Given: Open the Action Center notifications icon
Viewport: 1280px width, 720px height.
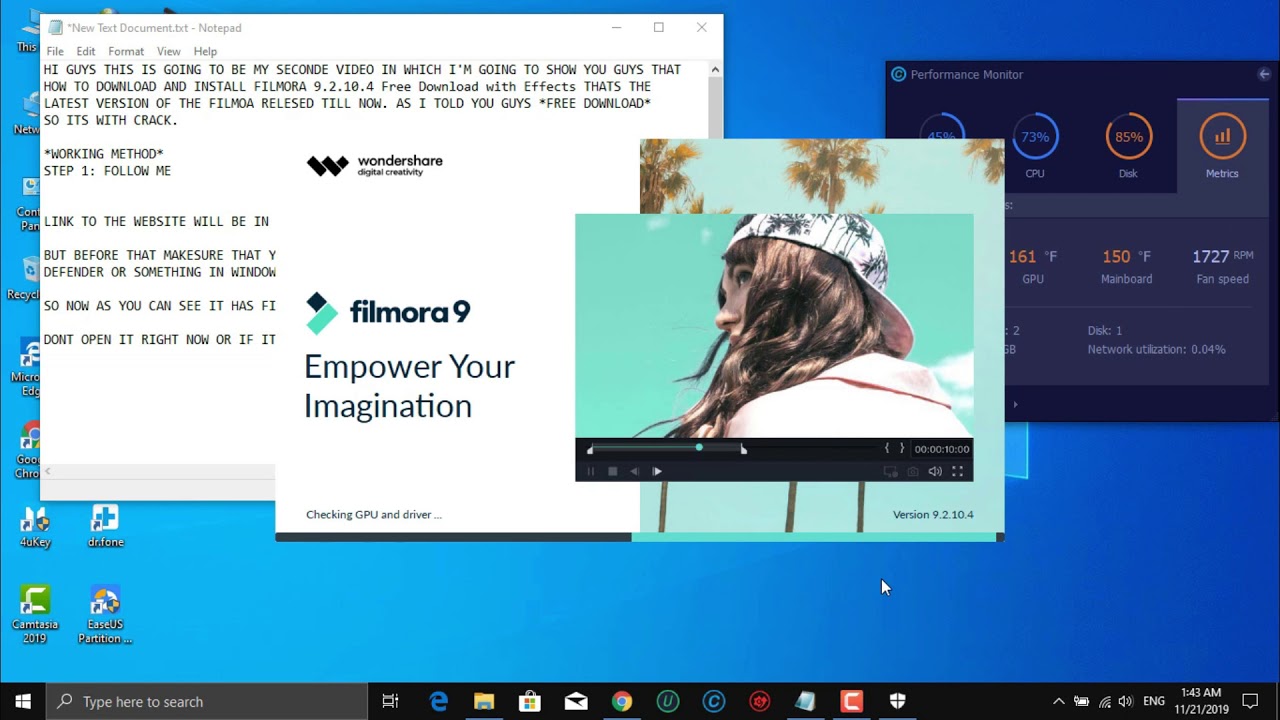Looking at the screenshot, I should click(x=1250, y=701).
